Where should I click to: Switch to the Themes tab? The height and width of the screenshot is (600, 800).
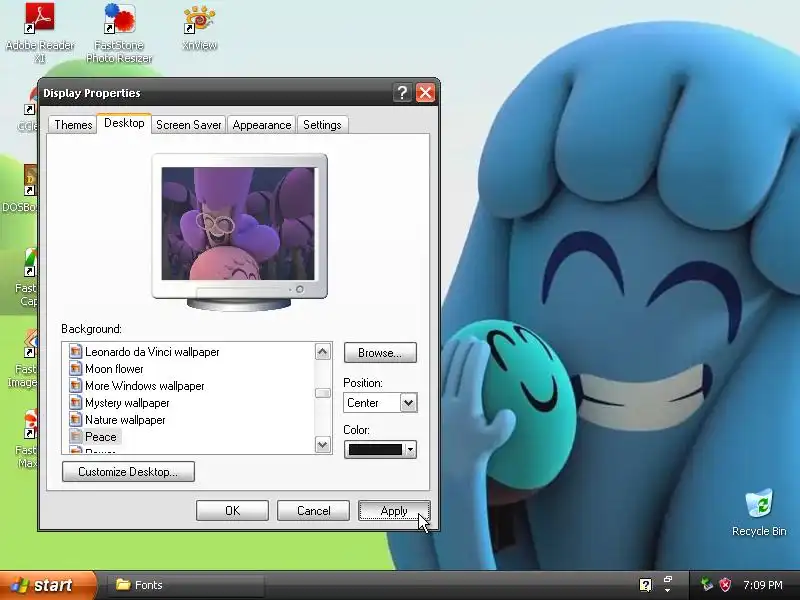click(x=73, y=125)
